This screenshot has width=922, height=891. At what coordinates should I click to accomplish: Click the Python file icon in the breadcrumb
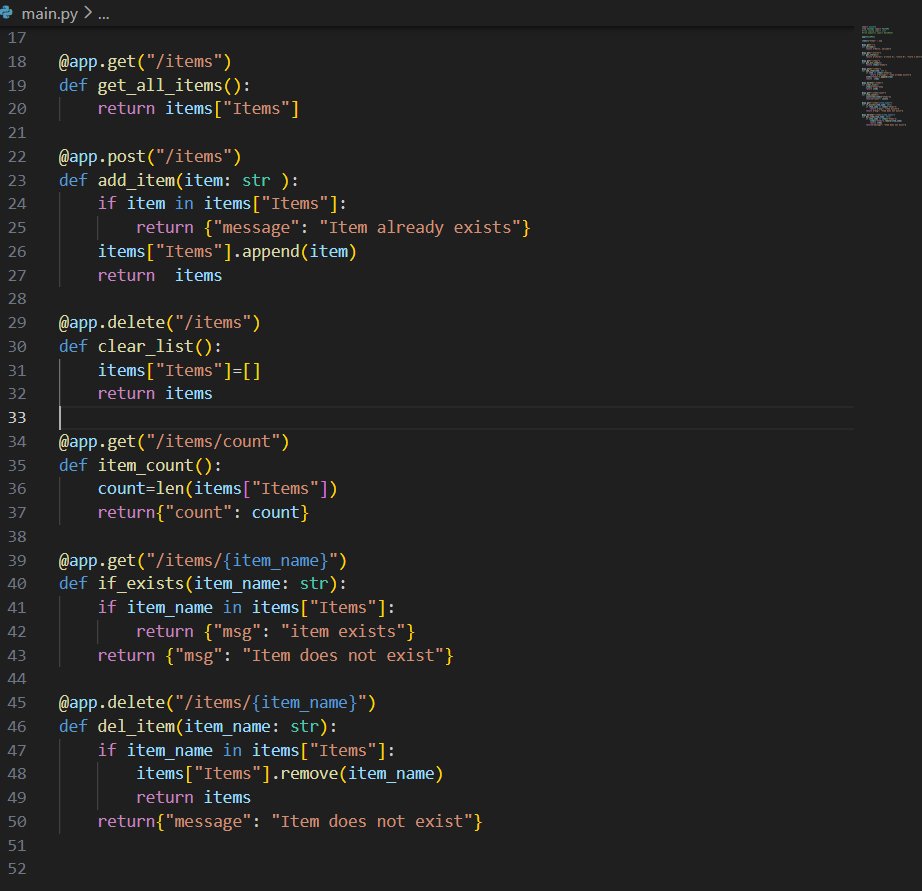point(8,13)
